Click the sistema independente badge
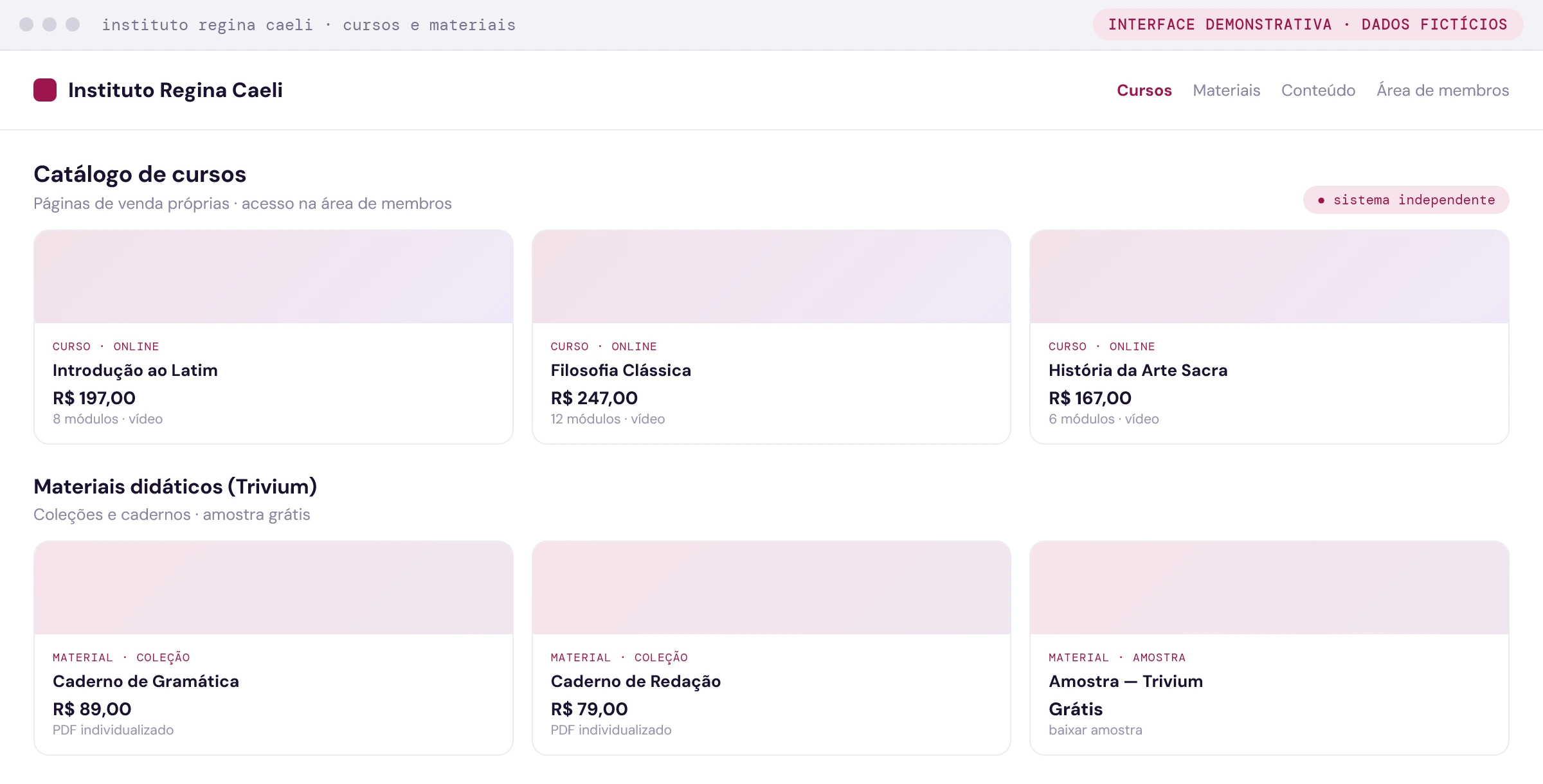1543x784 pixels. click(x=1406, y=200)
